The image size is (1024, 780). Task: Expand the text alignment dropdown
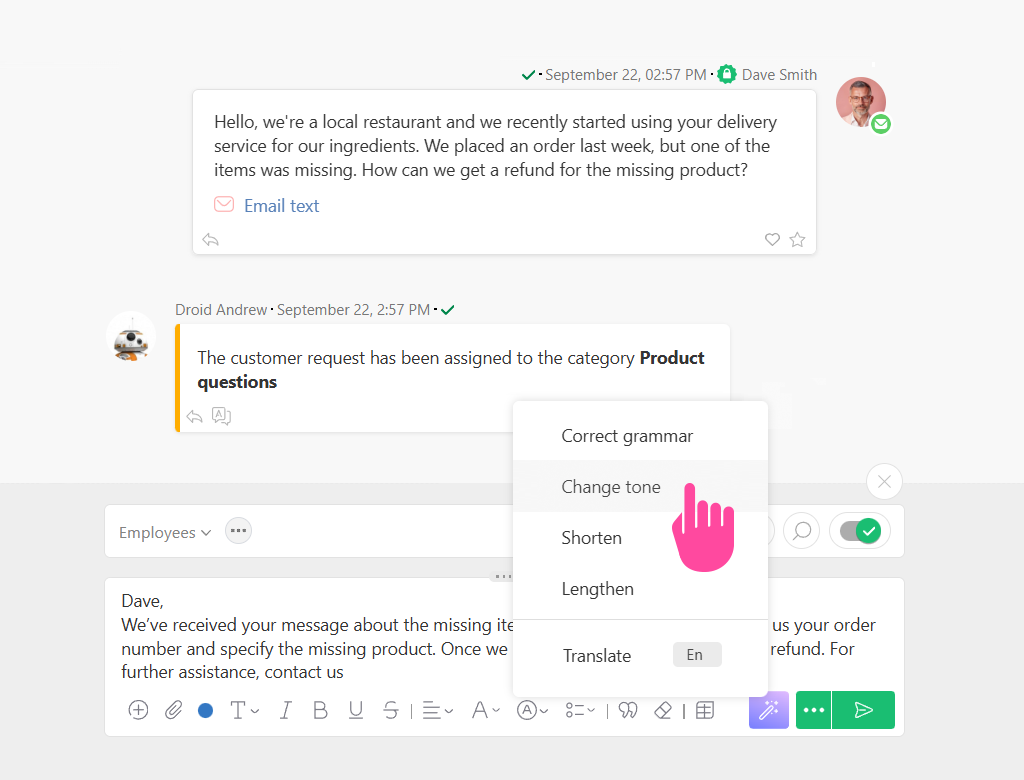[437, 710]
